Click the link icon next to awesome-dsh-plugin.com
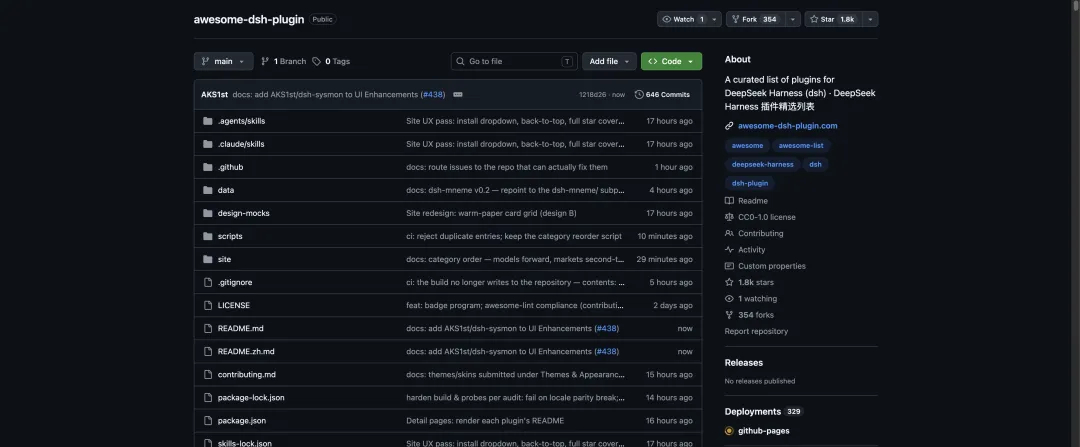Image resolution: width=1080 pixels, height=447 pixels. [729, 126]
